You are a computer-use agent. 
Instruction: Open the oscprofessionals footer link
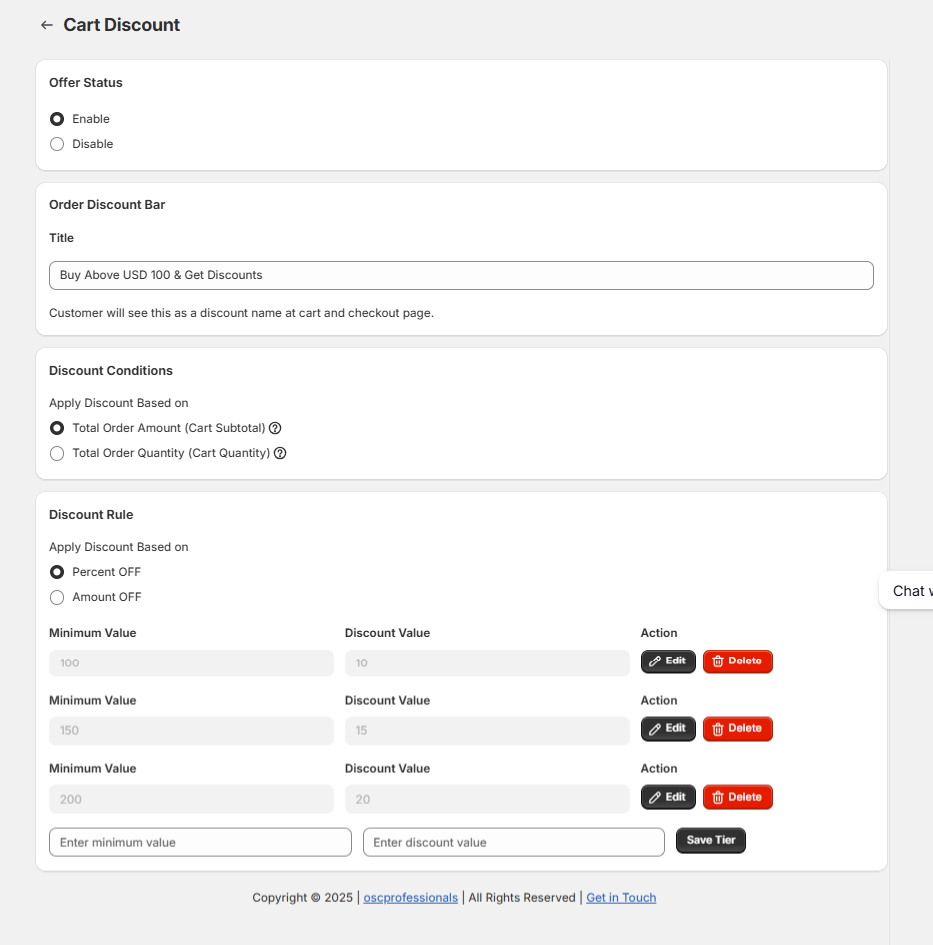point(410,898)
